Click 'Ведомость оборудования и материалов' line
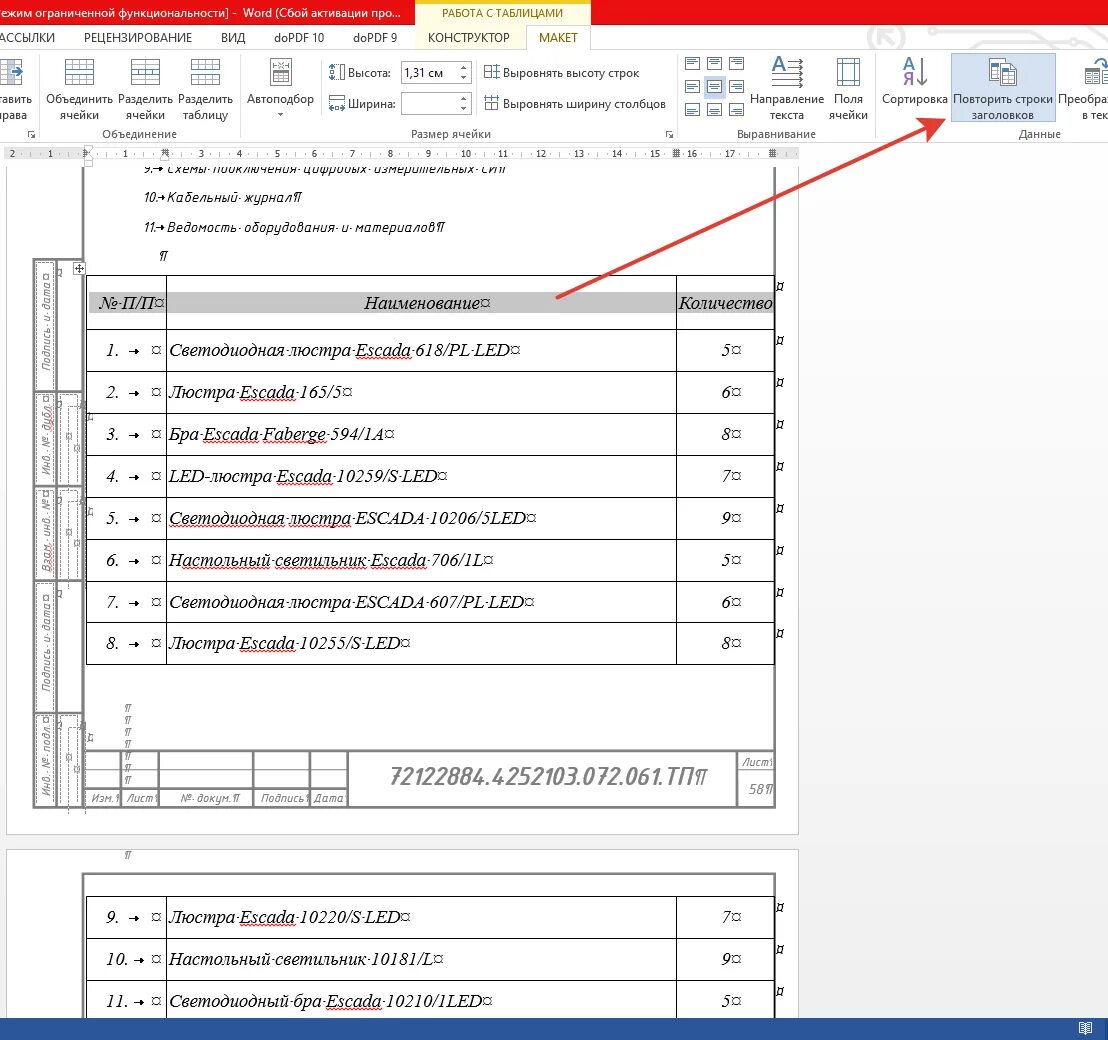1108x1040 pixels. coord(294,228)
